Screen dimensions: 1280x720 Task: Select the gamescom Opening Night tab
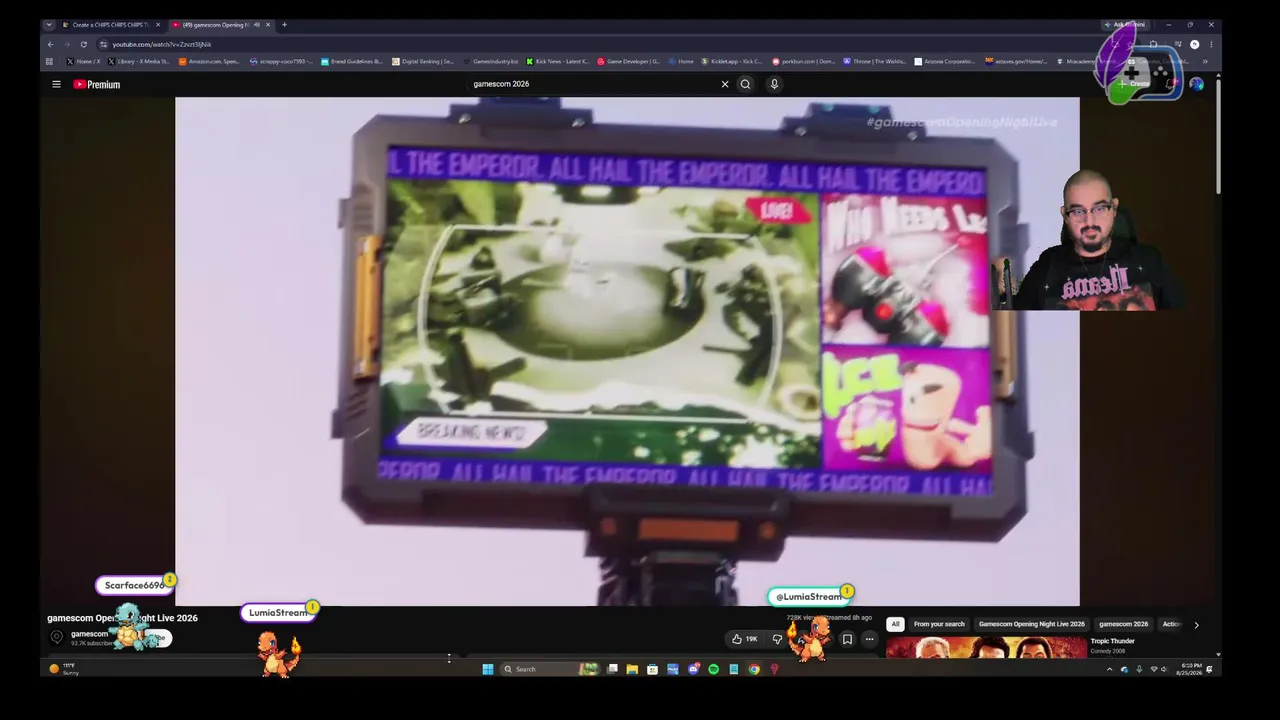[220, 24]
